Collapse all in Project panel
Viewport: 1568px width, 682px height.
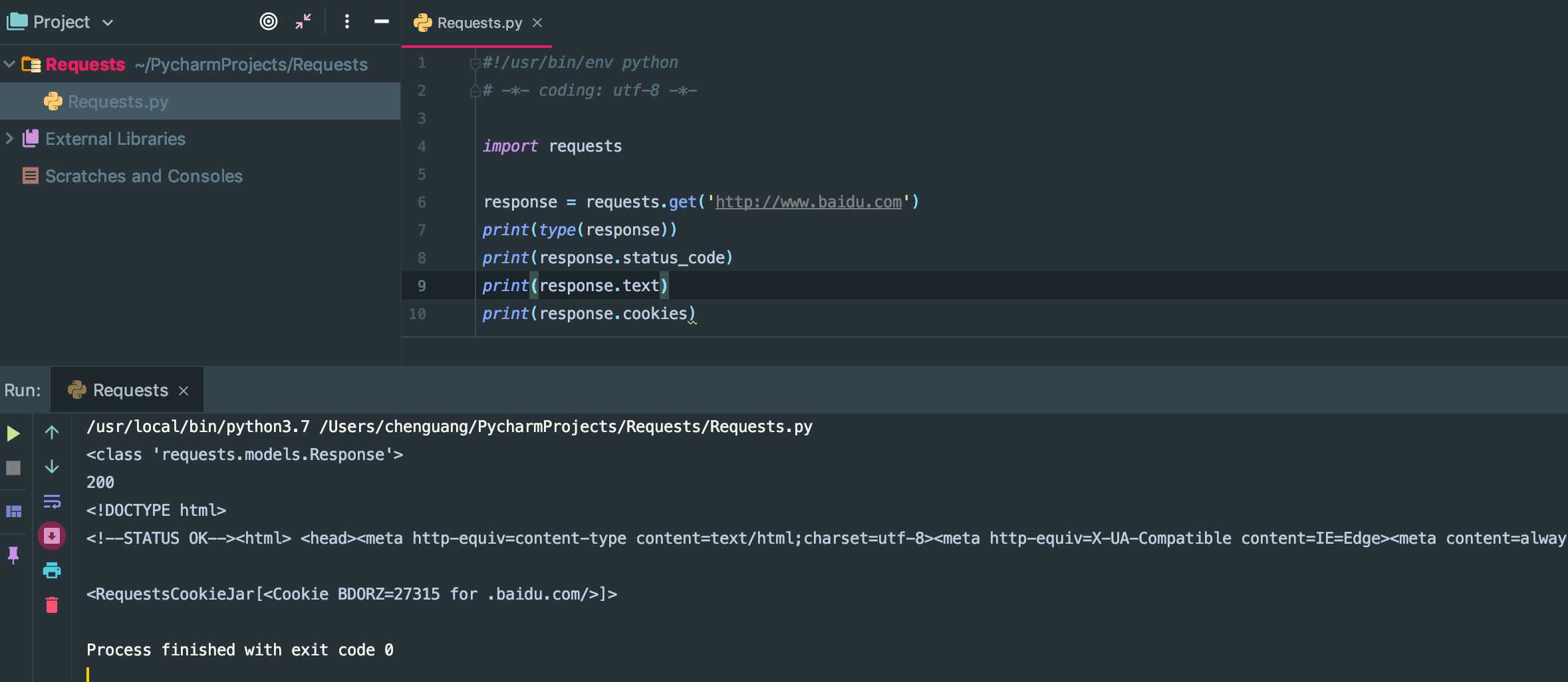(303, 22)
